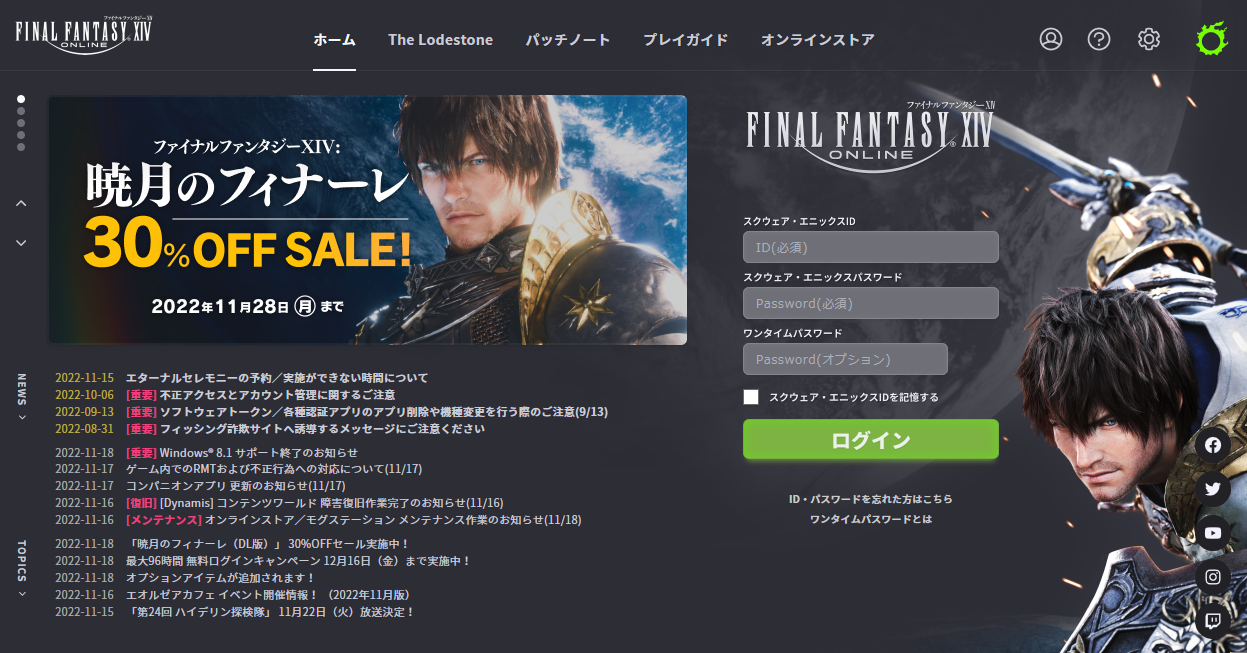Select the last banner carousel dot

[x=21, y=147]
